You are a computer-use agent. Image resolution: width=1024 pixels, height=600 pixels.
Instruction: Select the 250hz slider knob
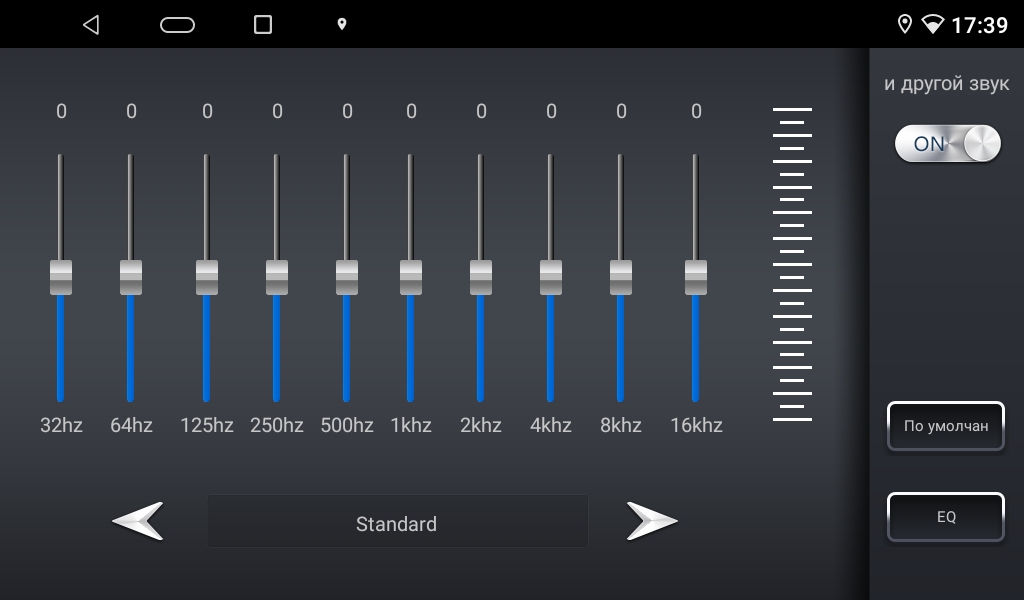pyautogui.click(x=277, y=277)
